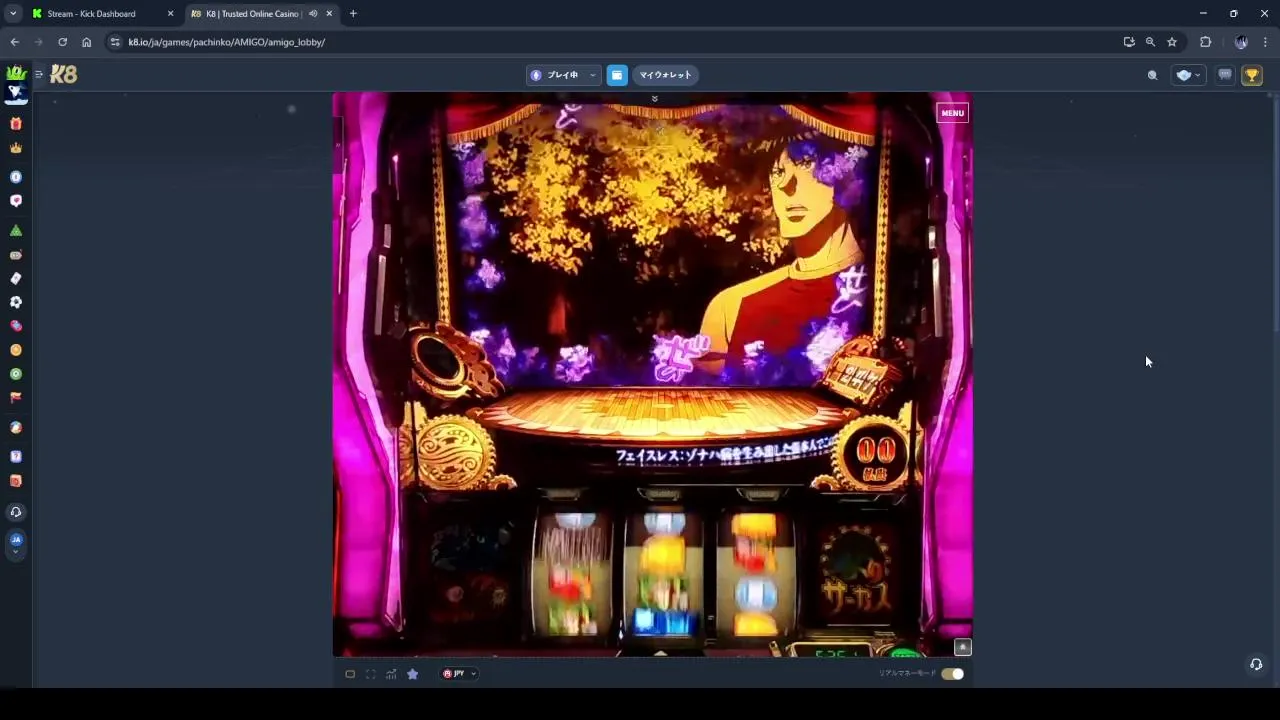1280x720 pixels.
Task: Open a new browser tab
Action: [353, 14]
